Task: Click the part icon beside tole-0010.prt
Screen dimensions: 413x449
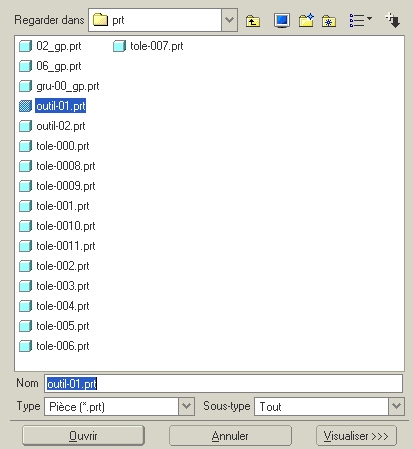Action: click(x=25, y=226)
